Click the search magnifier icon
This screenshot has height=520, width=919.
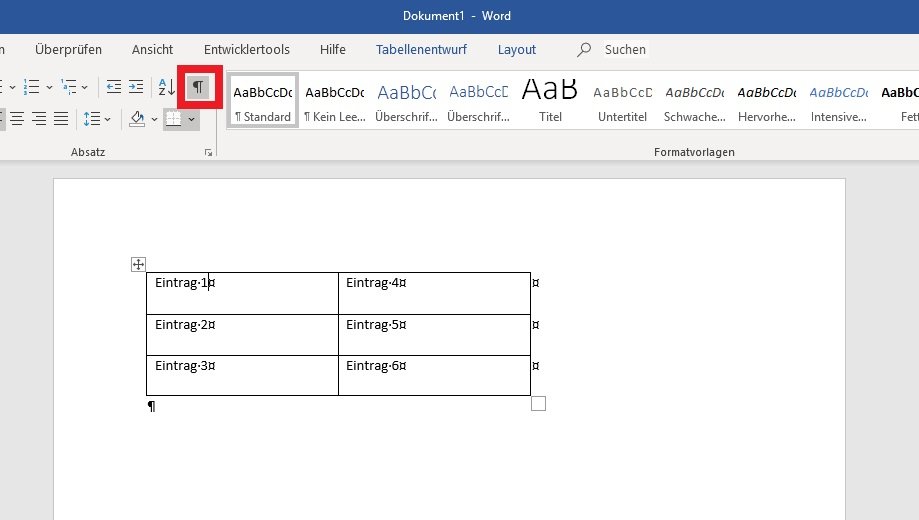click(x=584, y=50)
